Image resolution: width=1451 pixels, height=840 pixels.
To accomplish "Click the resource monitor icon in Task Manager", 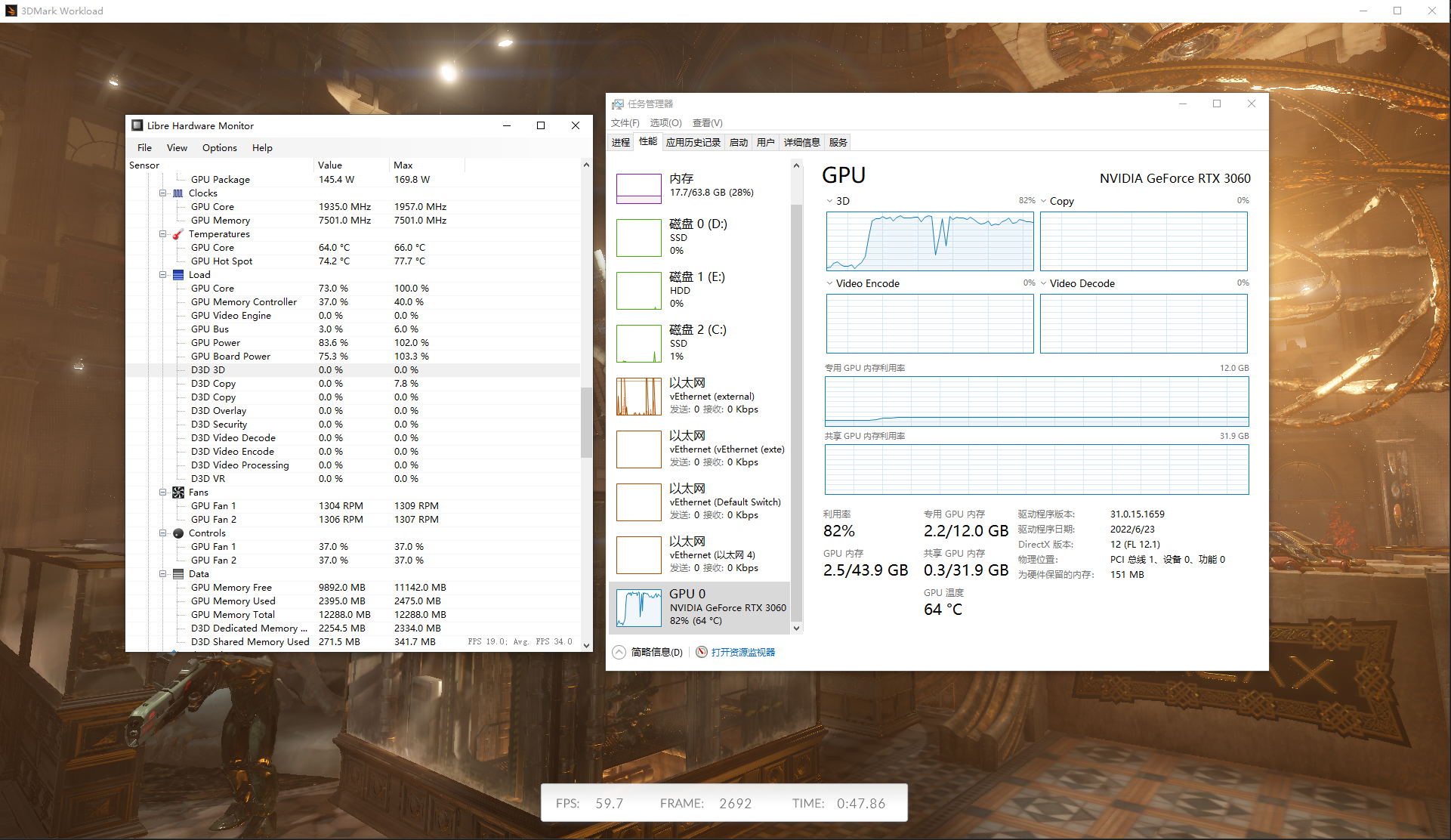I will [x=702, y=652].
